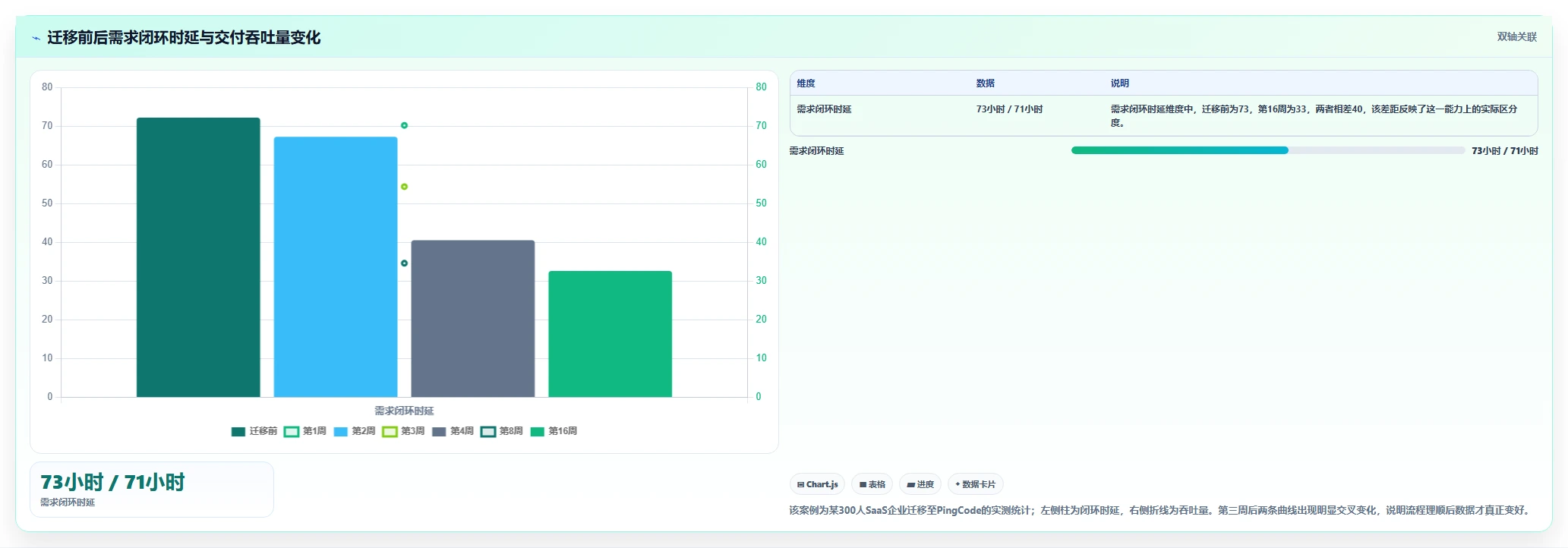Click the 需求闭环时延 table cell
The height and width of the screenshot is (548, 1568).
[824, 109]
